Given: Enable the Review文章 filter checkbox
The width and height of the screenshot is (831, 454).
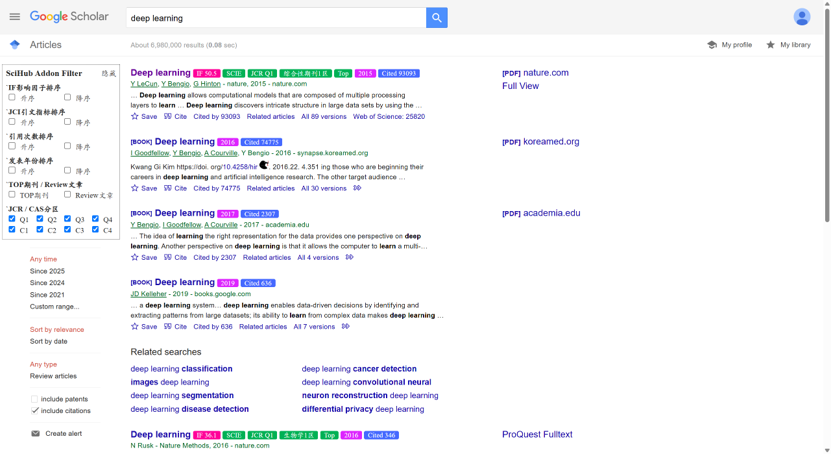Looking at the screenshot, I should click(x=68, y=195).
